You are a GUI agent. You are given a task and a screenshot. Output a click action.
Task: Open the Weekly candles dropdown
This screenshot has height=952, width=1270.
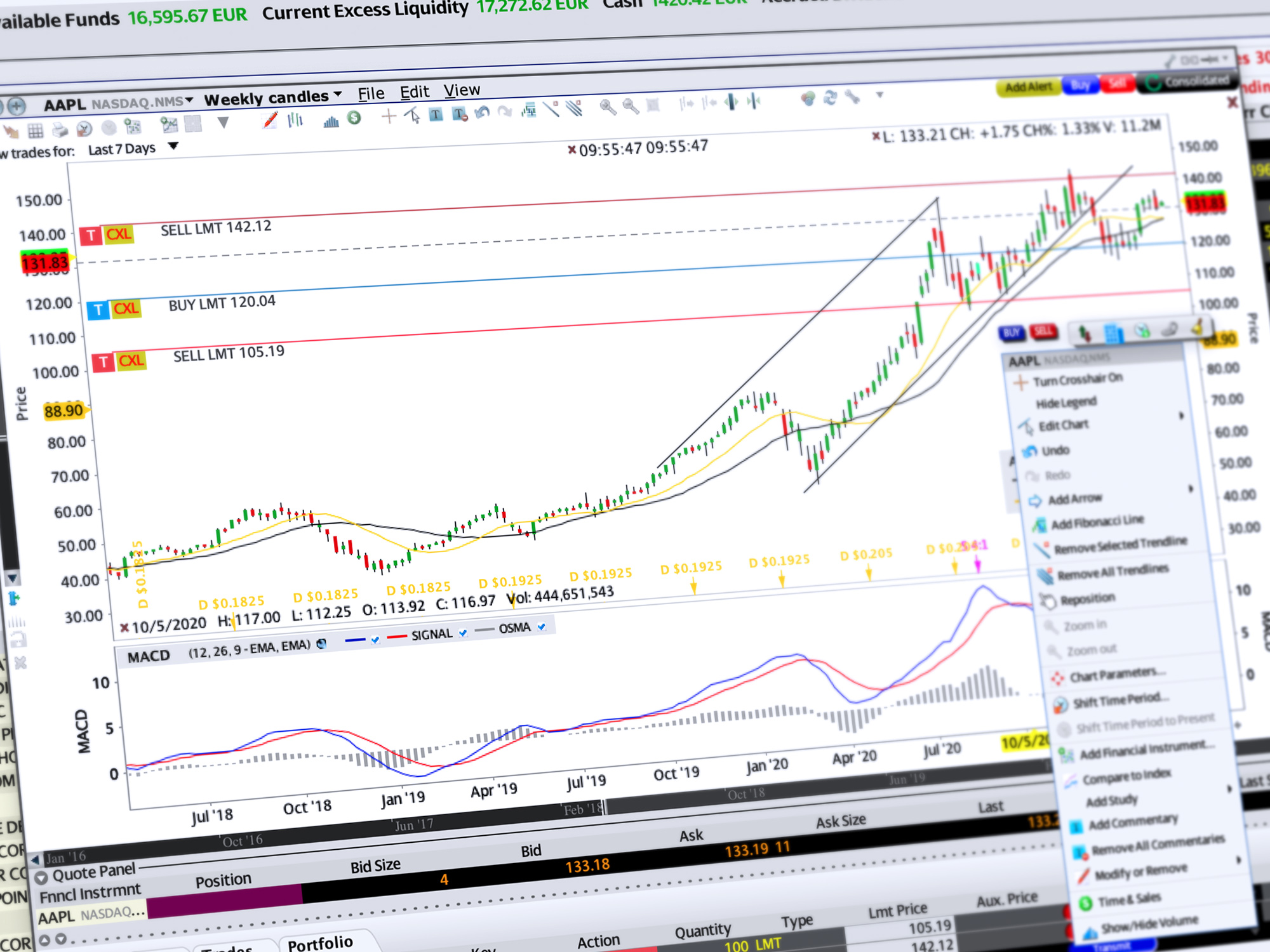[273, 98]
